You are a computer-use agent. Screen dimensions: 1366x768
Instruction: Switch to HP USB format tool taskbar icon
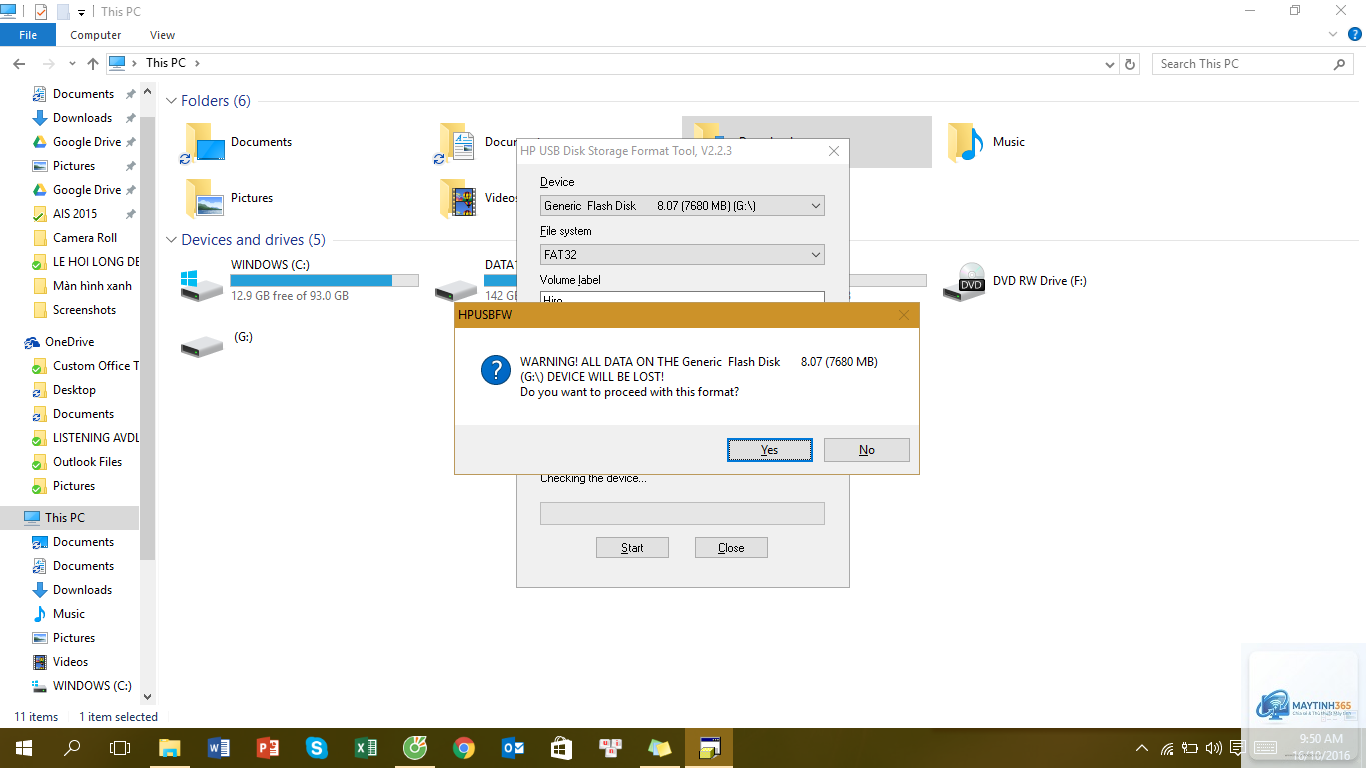[x=710, y=748]
